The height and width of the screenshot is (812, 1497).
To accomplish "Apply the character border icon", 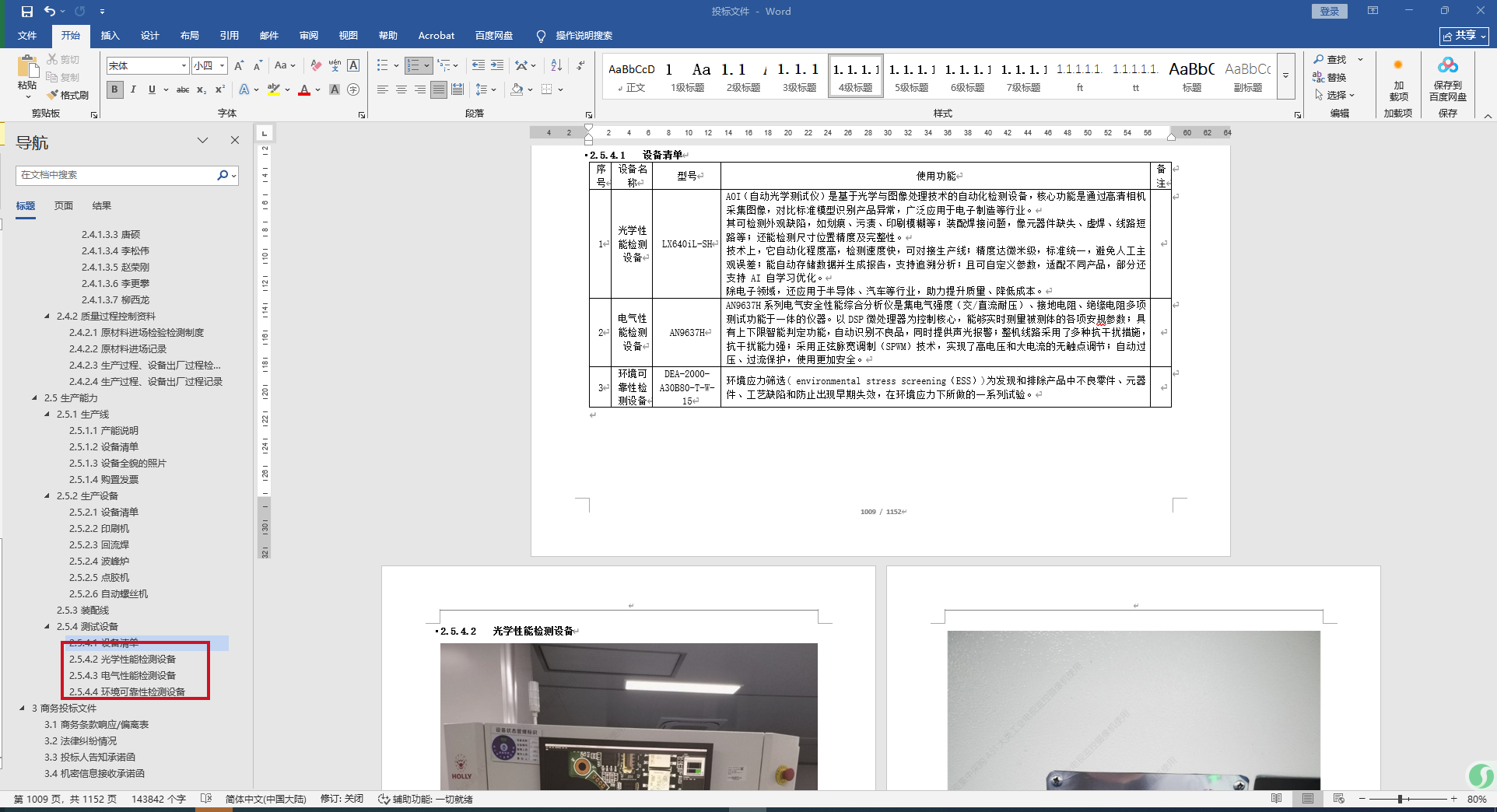I will tap(353, 65).
